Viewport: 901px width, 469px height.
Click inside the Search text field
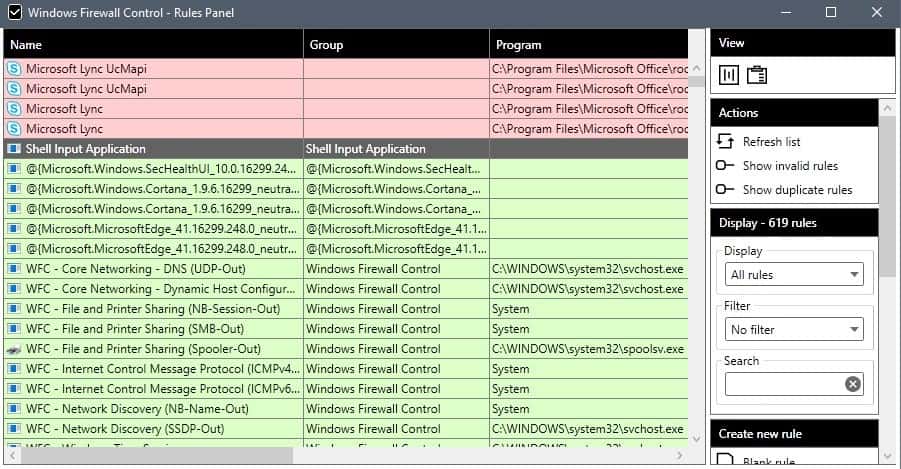tap(784, 384)
